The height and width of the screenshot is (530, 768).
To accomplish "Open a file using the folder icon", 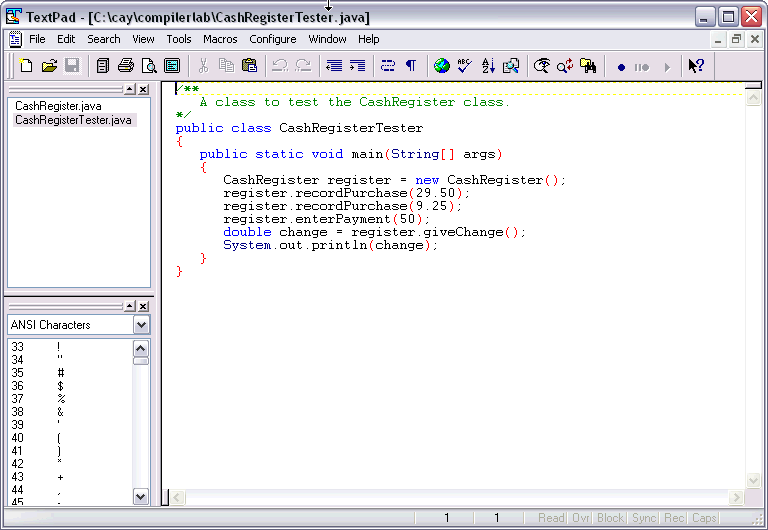I will (49, 66).
